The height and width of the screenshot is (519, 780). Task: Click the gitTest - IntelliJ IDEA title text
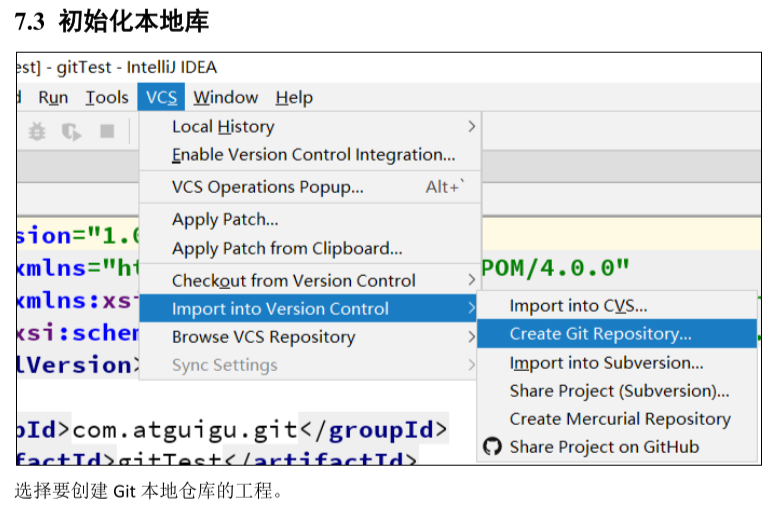point(137,67)
